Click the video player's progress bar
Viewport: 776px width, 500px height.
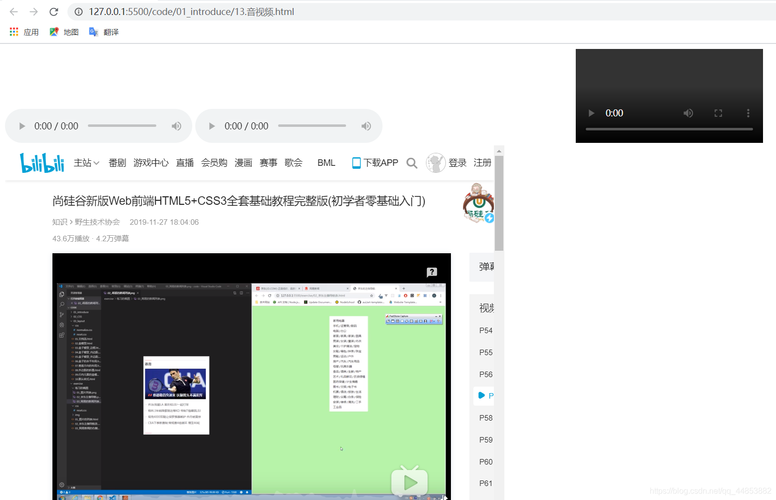[669, 129]
